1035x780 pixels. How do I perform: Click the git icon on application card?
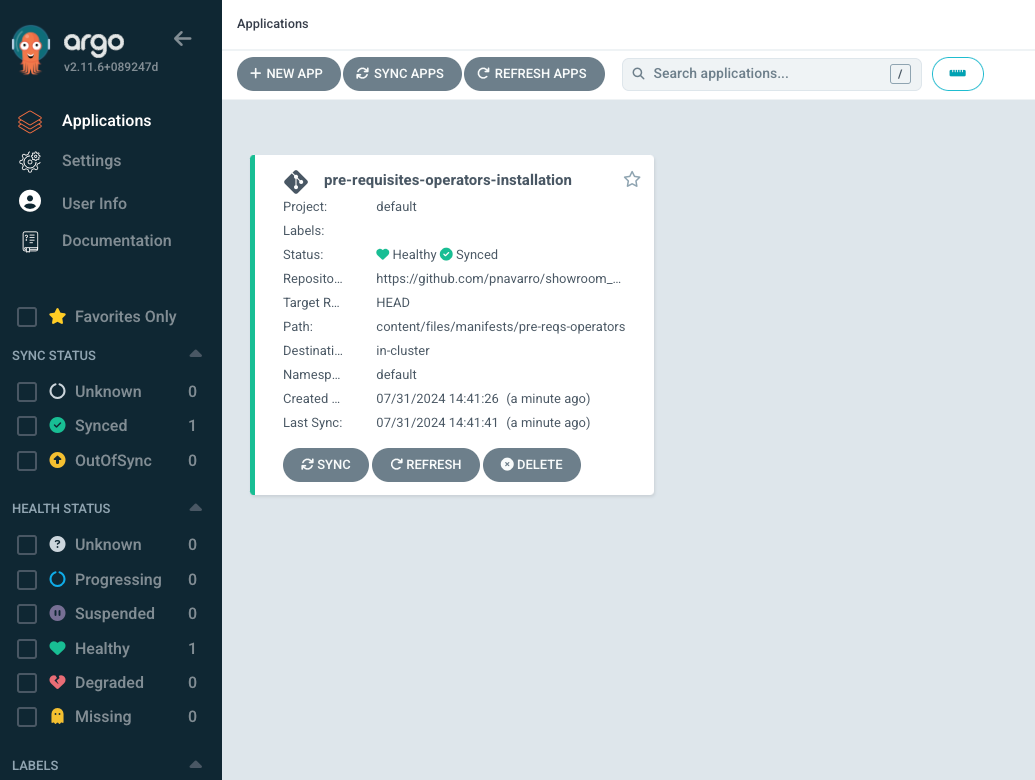(296, 181)
